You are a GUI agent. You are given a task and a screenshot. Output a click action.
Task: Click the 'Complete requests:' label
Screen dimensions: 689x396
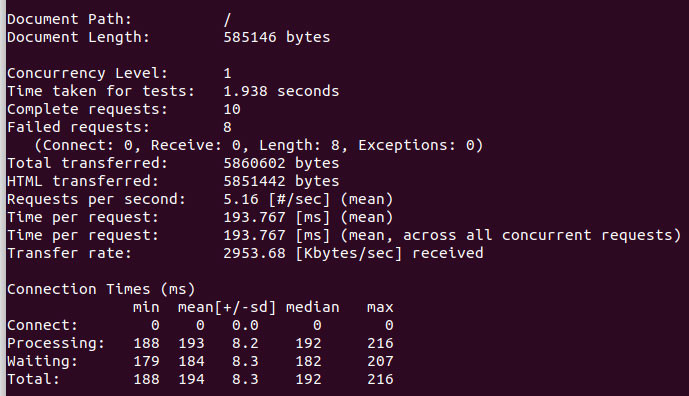coord(87,109)
